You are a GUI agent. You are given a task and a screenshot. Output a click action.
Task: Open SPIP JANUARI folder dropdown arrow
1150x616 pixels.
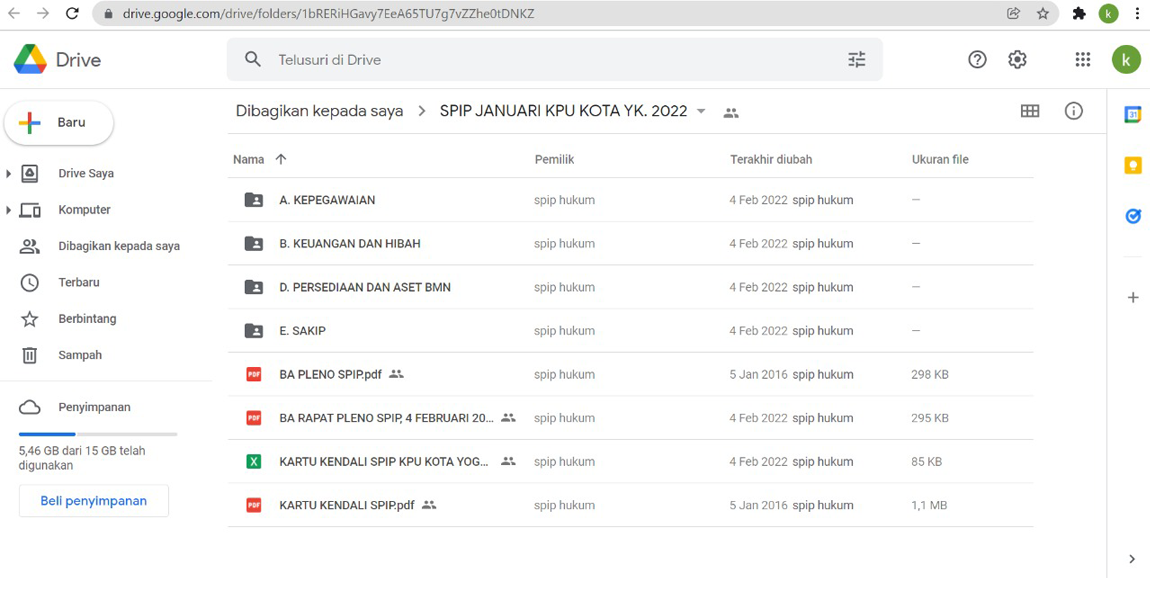[x=701, y=111]
